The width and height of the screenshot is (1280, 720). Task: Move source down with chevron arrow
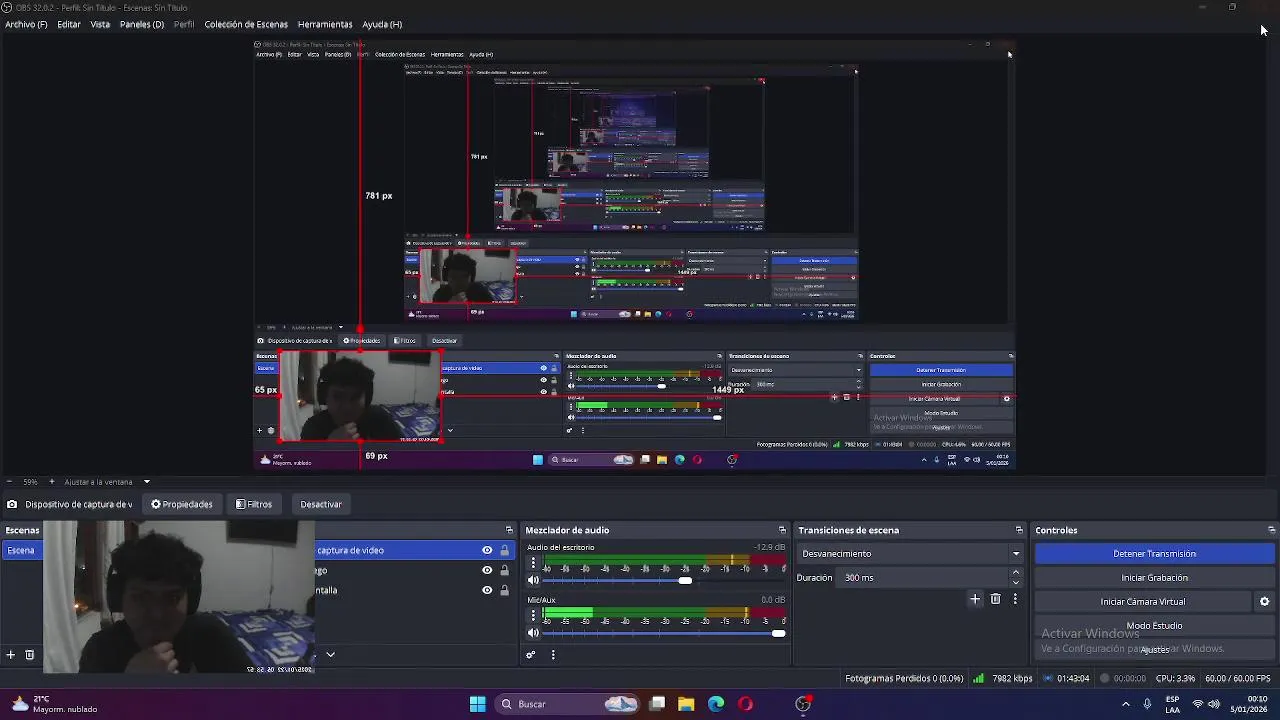[330, 655]
